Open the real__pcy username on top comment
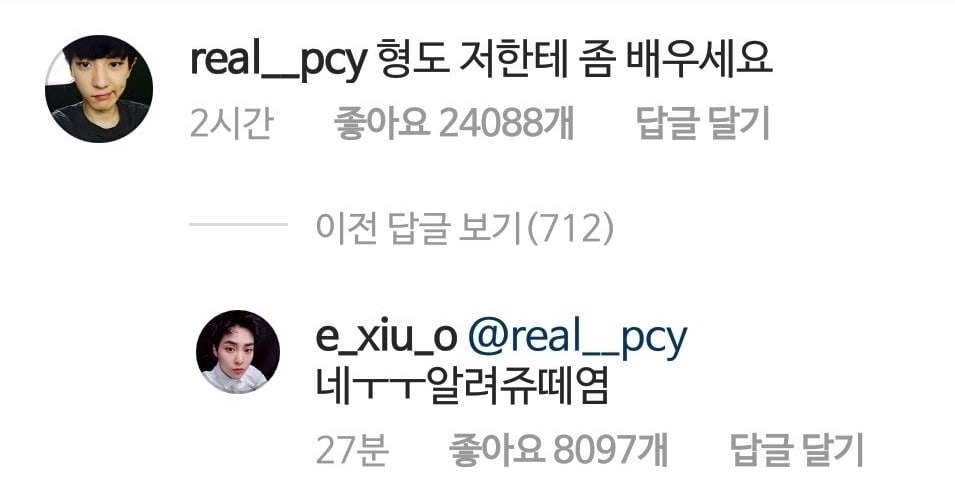The height and width of the screenshot is (502, 955). (x=278, y=60)
